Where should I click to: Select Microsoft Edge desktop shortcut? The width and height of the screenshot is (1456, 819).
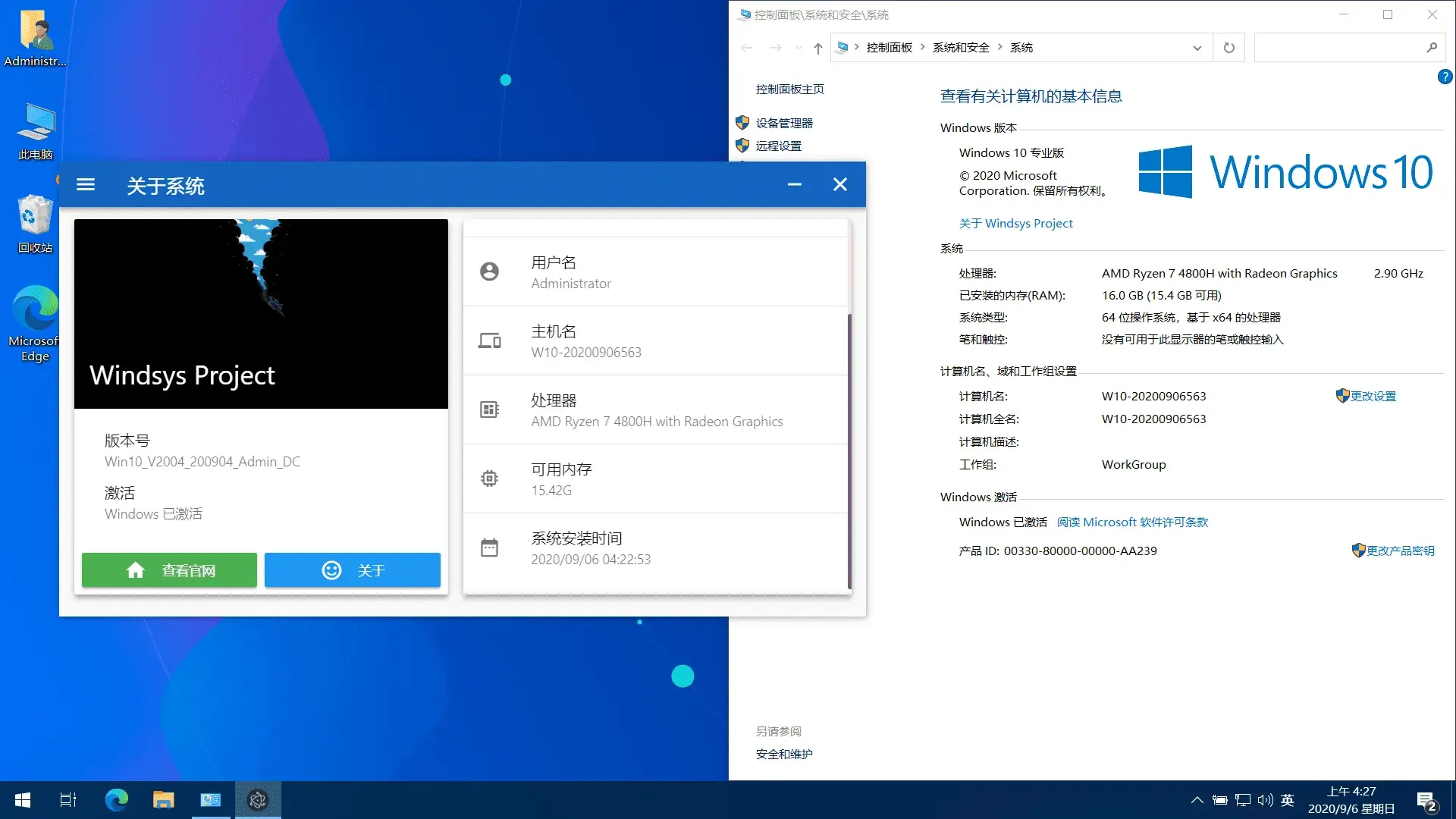pos(35,324)
